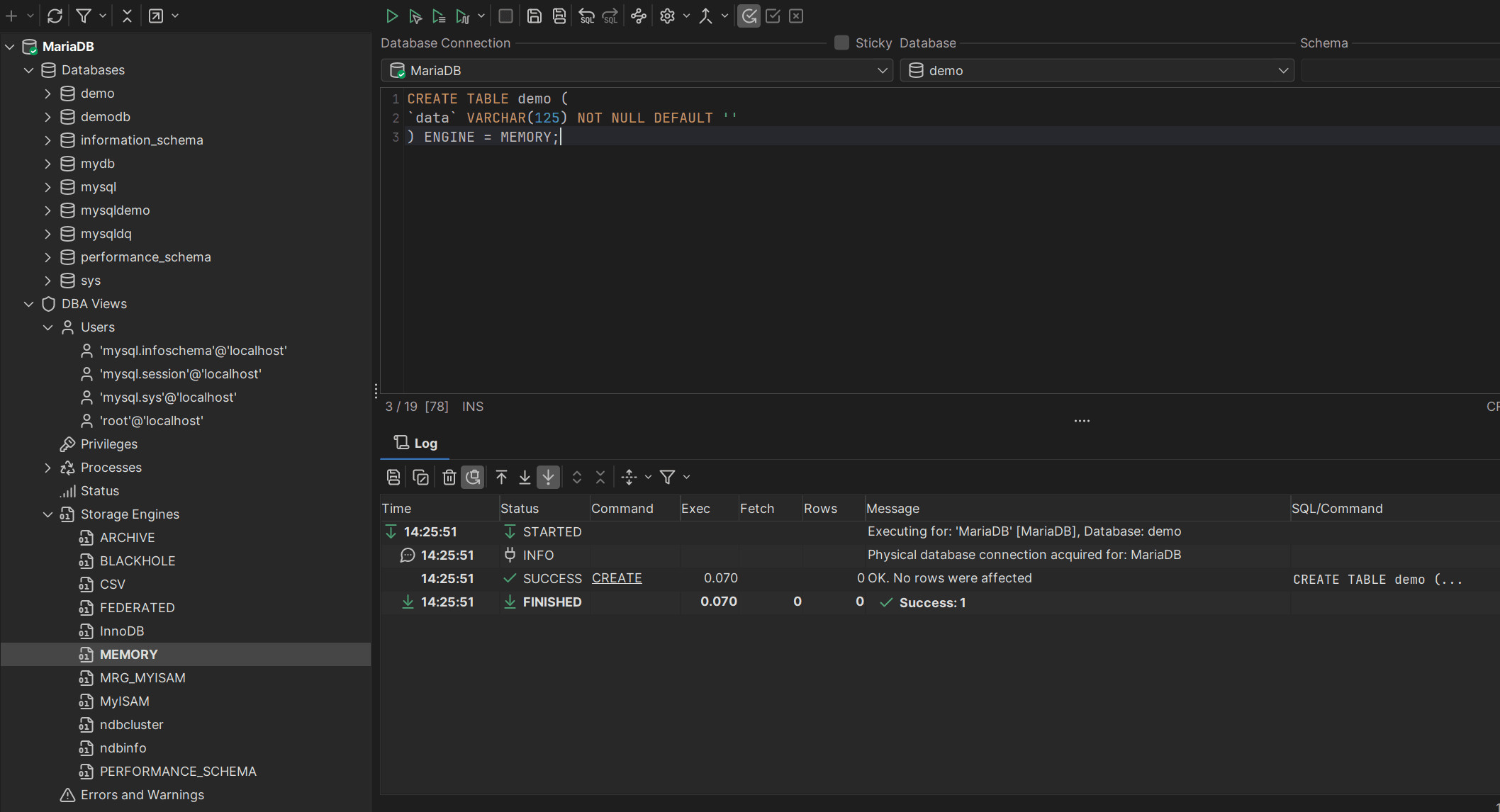Toggle the auto-scroll log arrow-with-dot icon

point(549,477)
